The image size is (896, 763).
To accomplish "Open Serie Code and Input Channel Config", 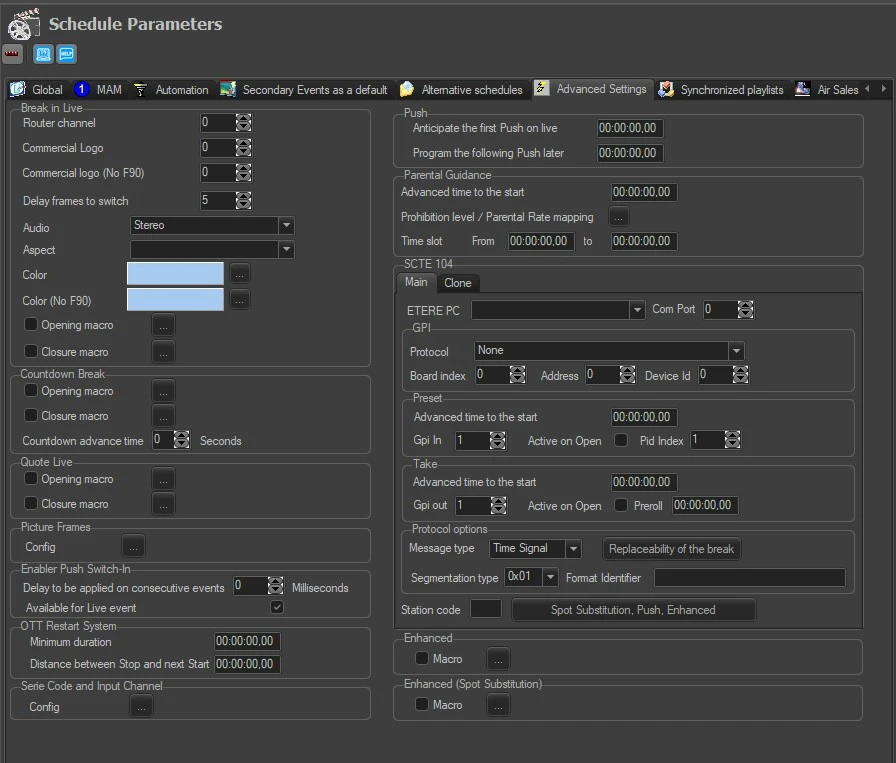I will 141,706.
